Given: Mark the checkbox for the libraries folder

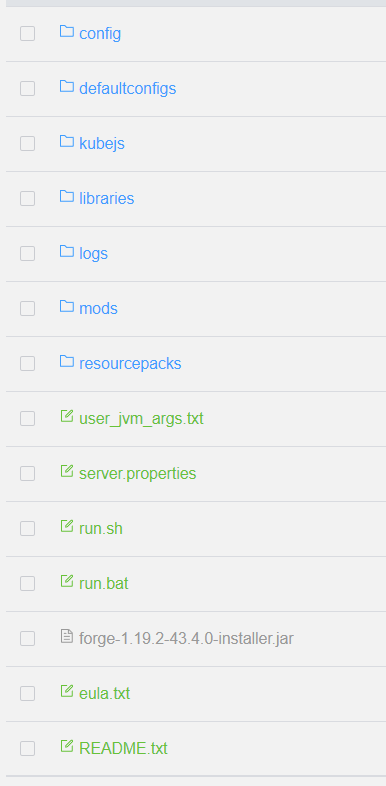Looking at the screenshot, I should pyautogui.click(x=28, y=199).
